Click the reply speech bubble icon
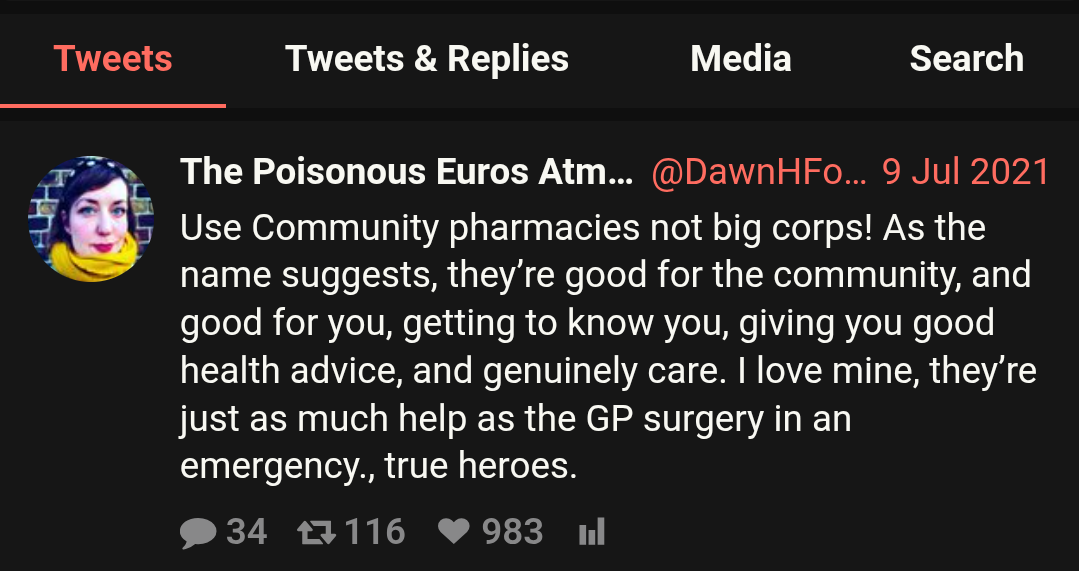 click(x=198, y=532)
